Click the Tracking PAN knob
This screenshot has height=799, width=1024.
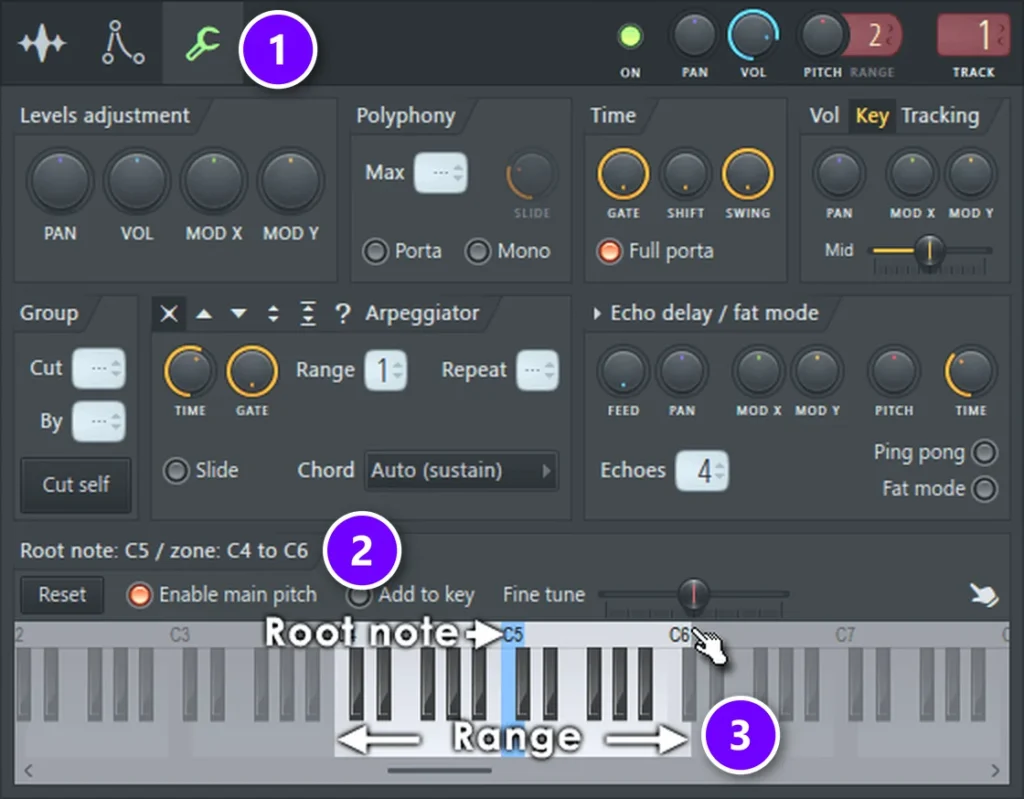point(839,174)
